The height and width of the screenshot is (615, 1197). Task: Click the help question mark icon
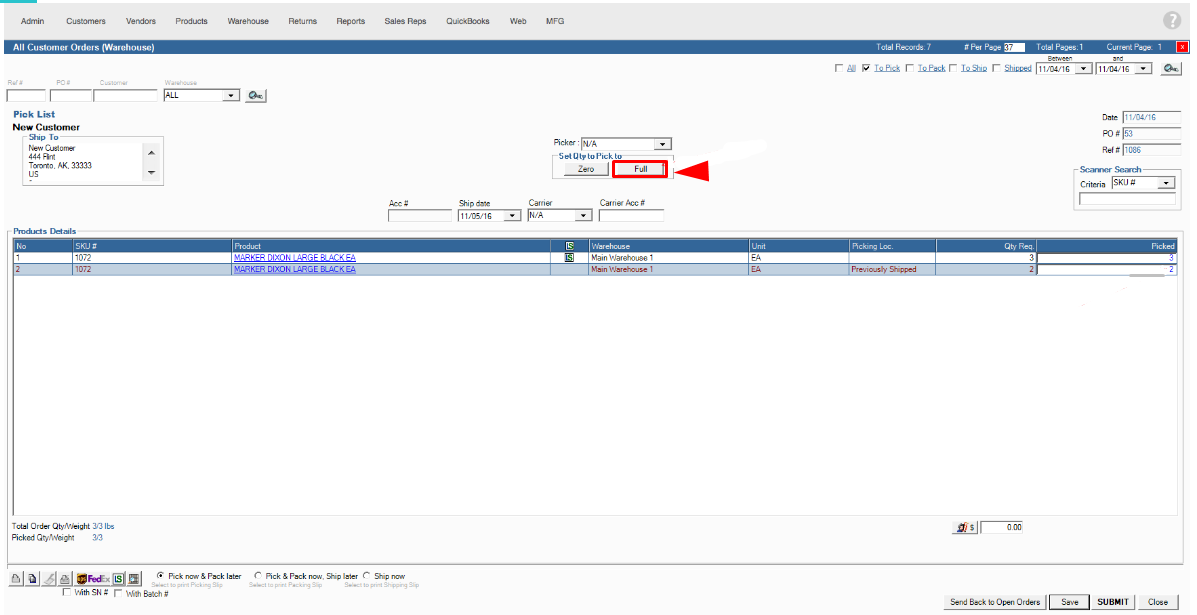click(x=1171, y=21)
